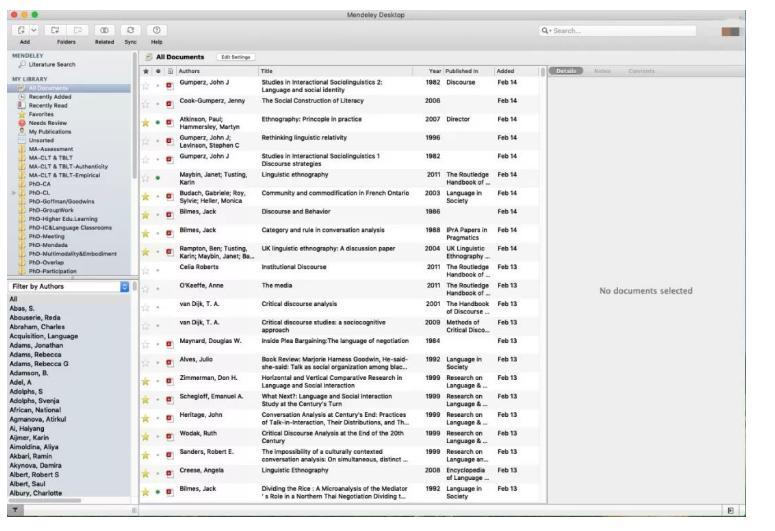Click the user profile avatar
Image resolution: width=775 pixels, height=531 pixels.
pyautogui.click(x=730, y=32)
